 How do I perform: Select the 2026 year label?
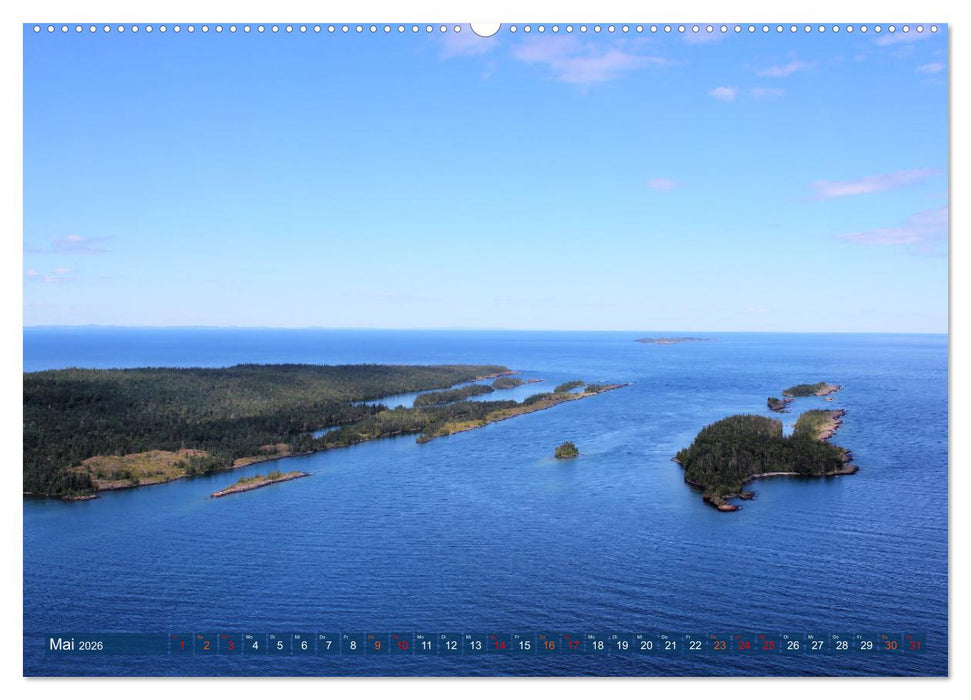coord(90,644)
